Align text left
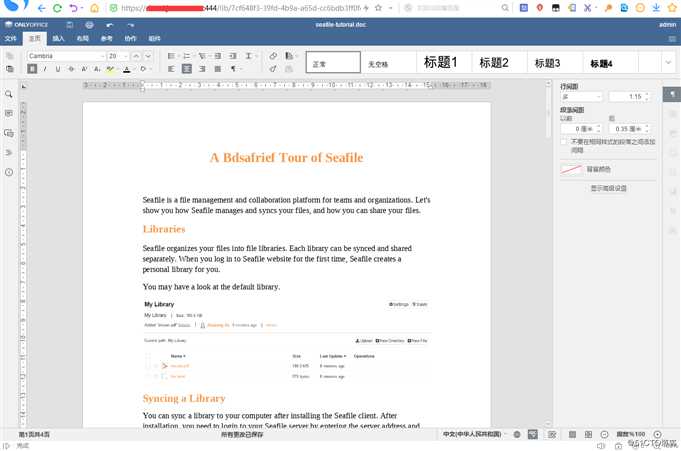681x451 pixels. (x=172, y=69)
